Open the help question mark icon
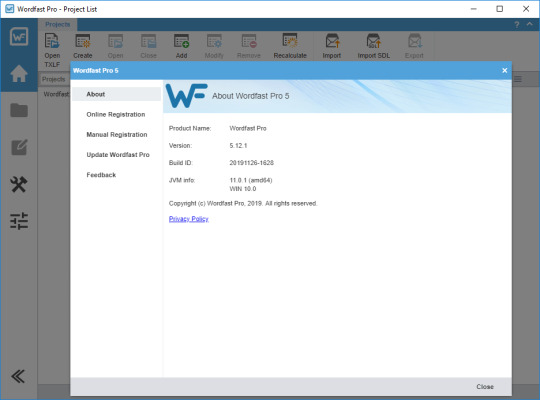540x400 pixels. pyautogui.click(x=517, y=25)
